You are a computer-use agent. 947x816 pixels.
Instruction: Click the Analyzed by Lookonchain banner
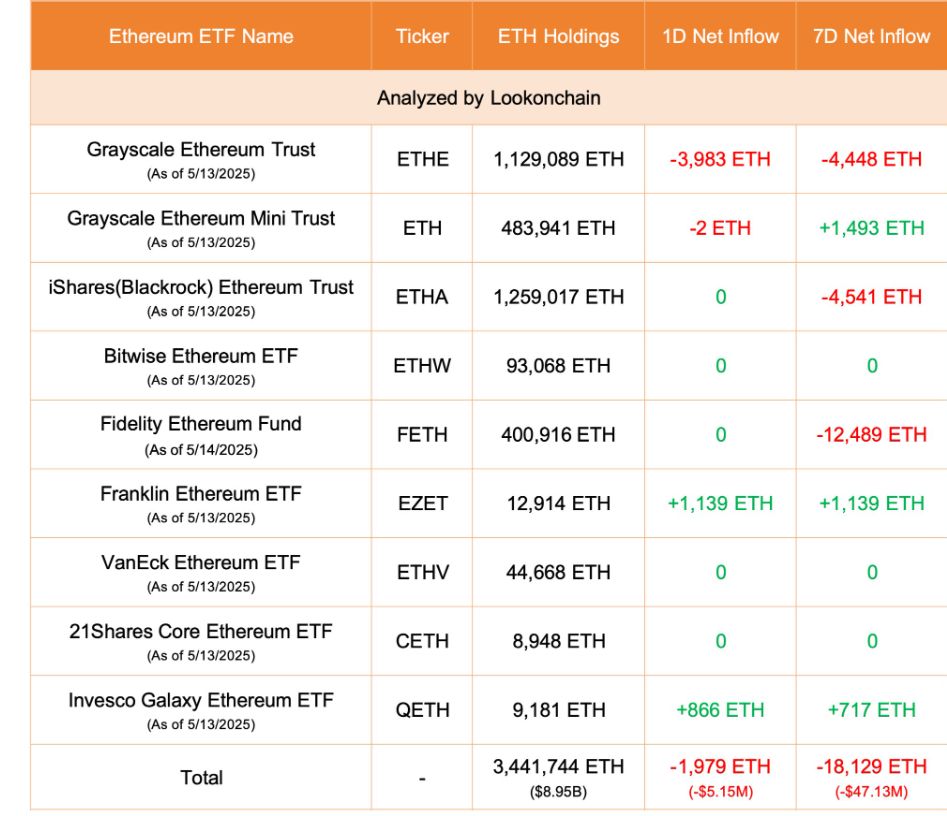(488, 98)
